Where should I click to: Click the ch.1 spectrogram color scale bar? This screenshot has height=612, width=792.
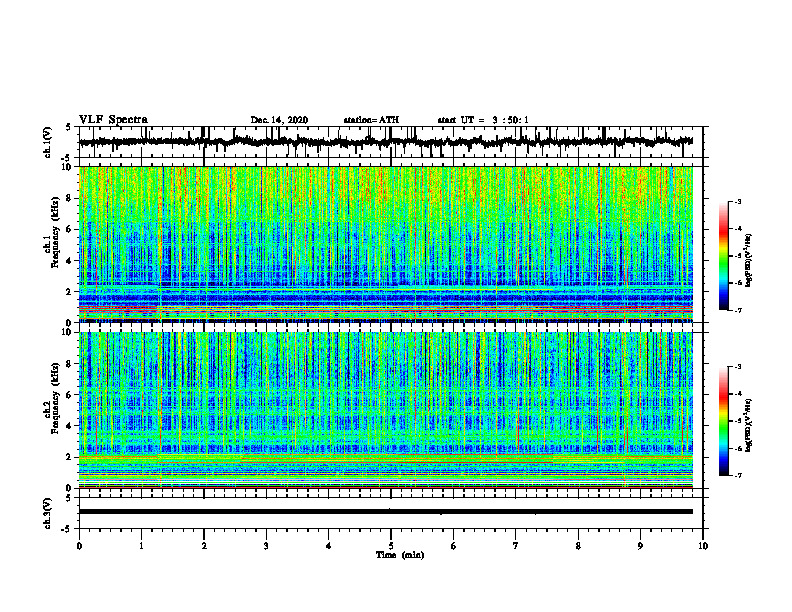723,256
